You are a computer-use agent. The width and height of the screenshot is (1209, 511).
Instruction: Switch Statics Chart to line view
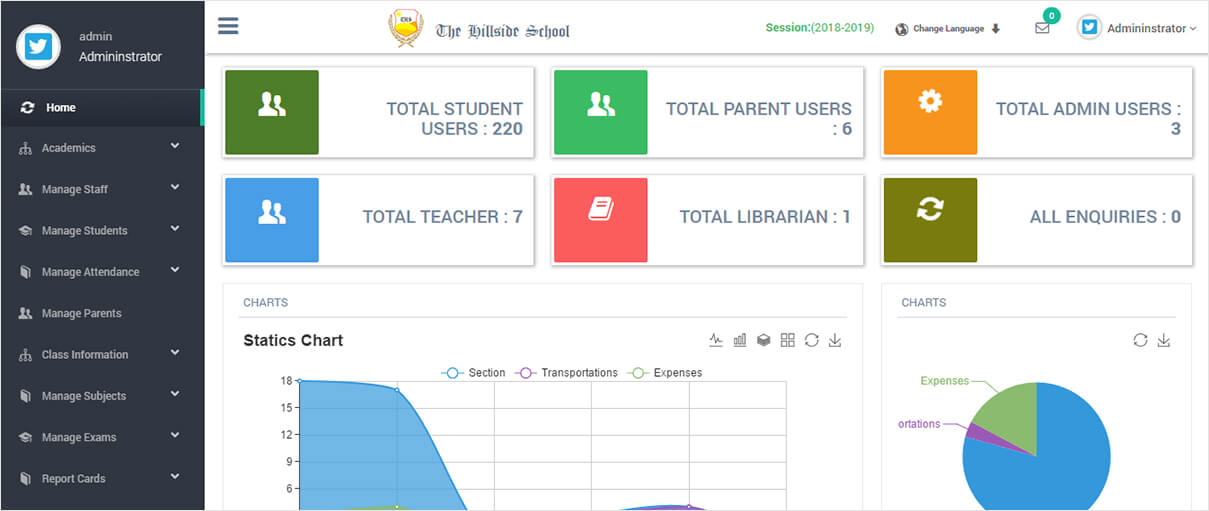[x=716, y=340]
